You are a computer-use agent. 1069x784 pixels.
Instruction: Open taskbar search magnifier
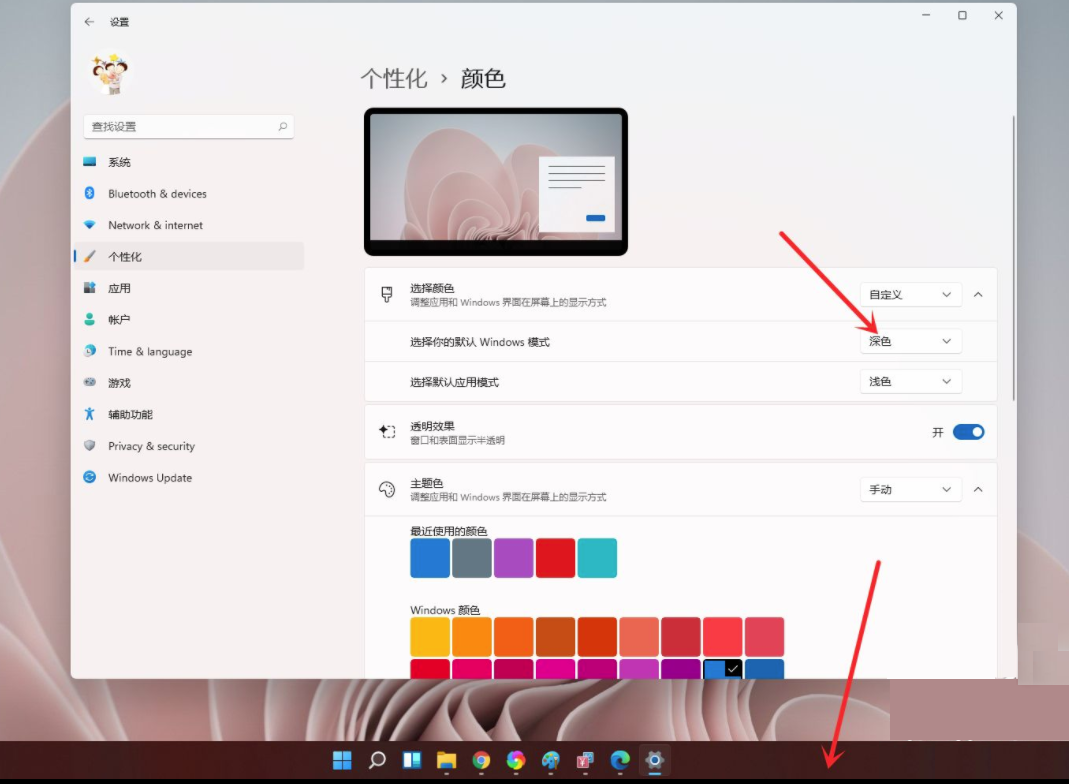[377, 761]
